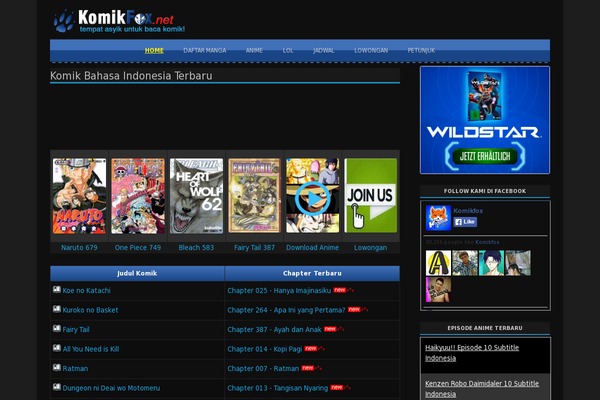Open the JADWAL menu item
Viewport: 600px width, 400px height.
pos(324,51)
